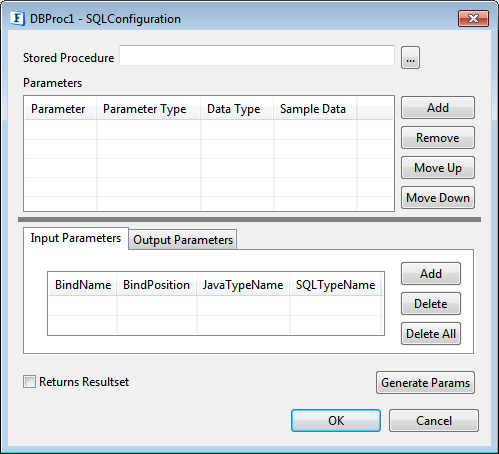Screen dimensions: 499x454
Task: Close the SQLConfiguration dialog
Action: pos(473,18)
